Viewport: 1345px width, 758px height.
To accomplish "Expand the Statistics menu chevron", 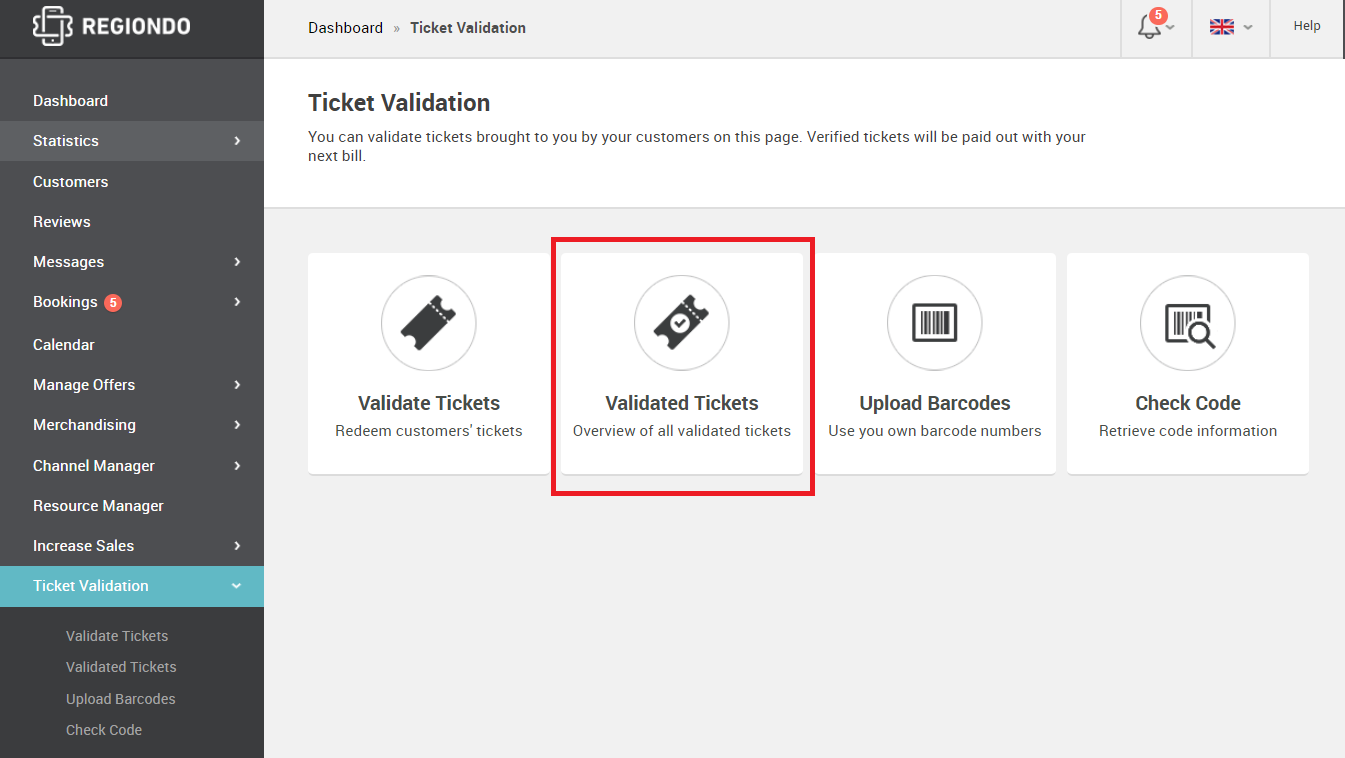I will 237,141.
